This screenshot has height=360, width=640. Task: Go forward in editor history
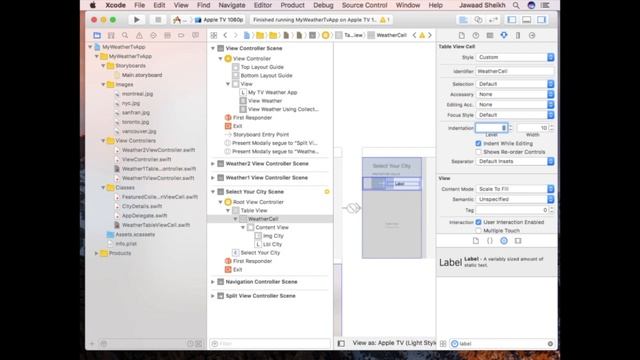point(235,36)
